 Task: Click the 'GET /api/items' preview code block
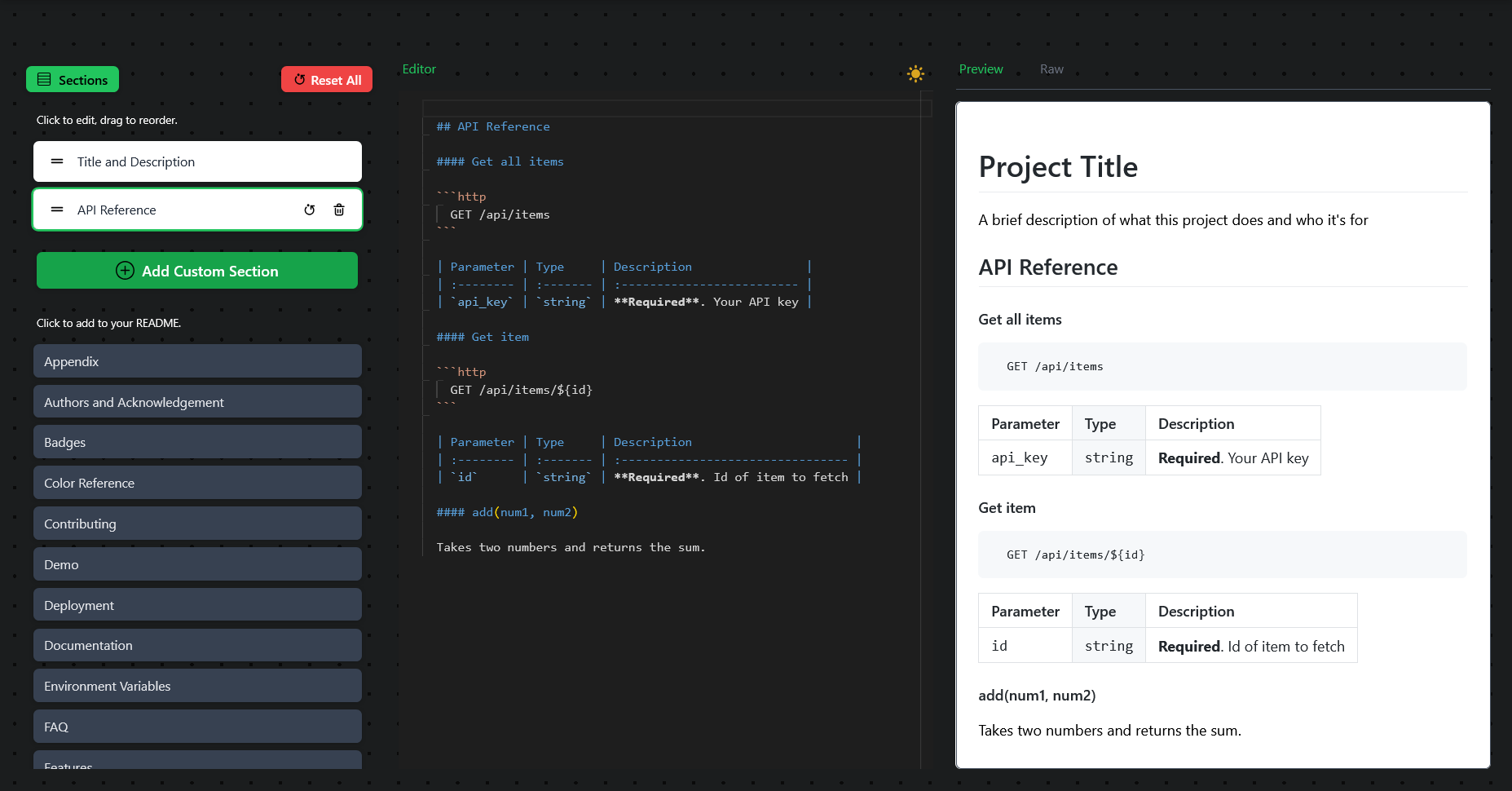tap(1222, 366)
